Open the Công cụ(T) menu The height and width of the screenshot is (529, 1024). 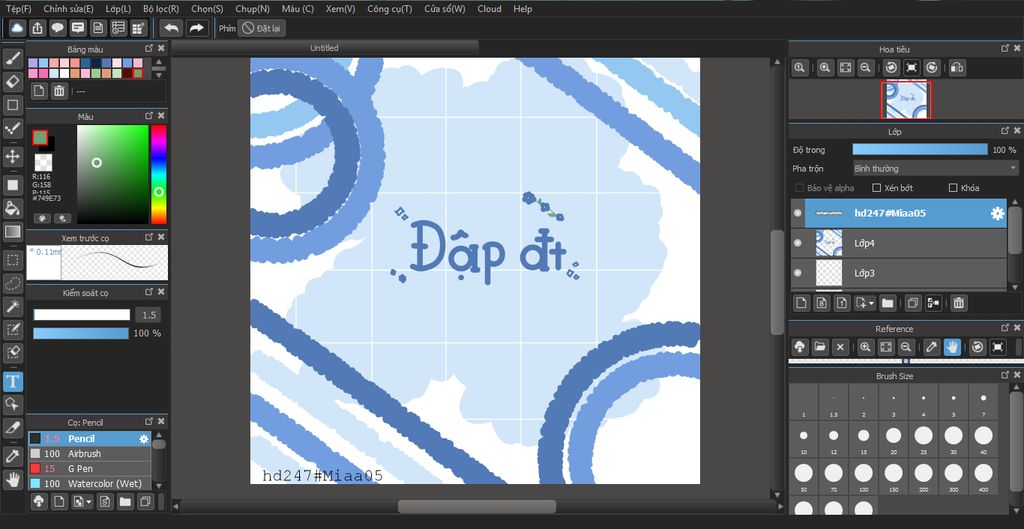click(389, 8)
